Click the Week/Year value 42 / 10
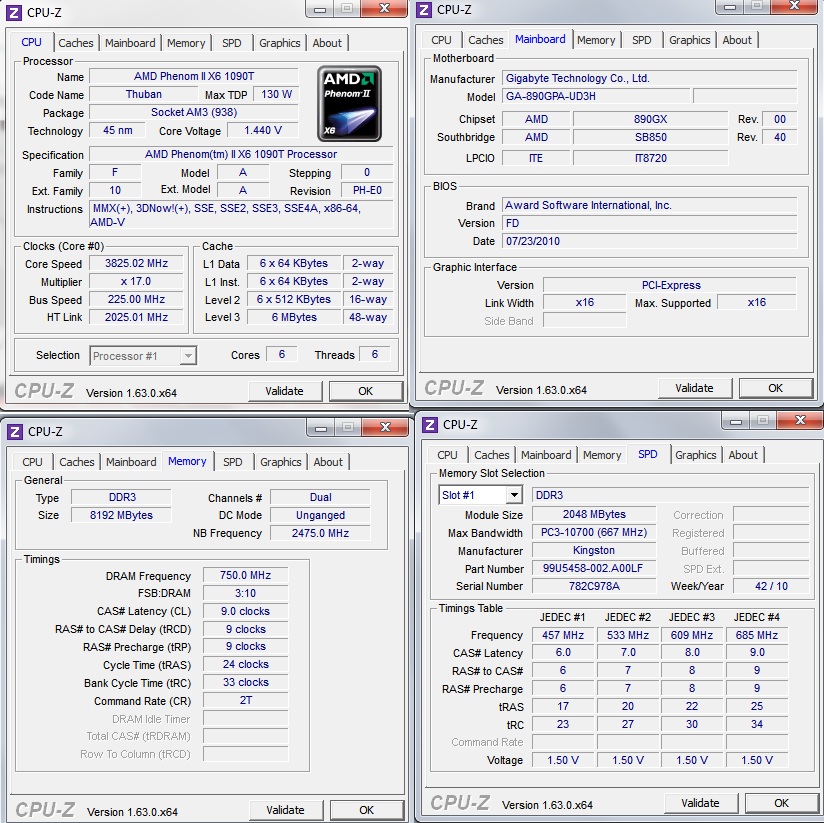The width and height of the screenshot is (824, 823). coord(771,586)
